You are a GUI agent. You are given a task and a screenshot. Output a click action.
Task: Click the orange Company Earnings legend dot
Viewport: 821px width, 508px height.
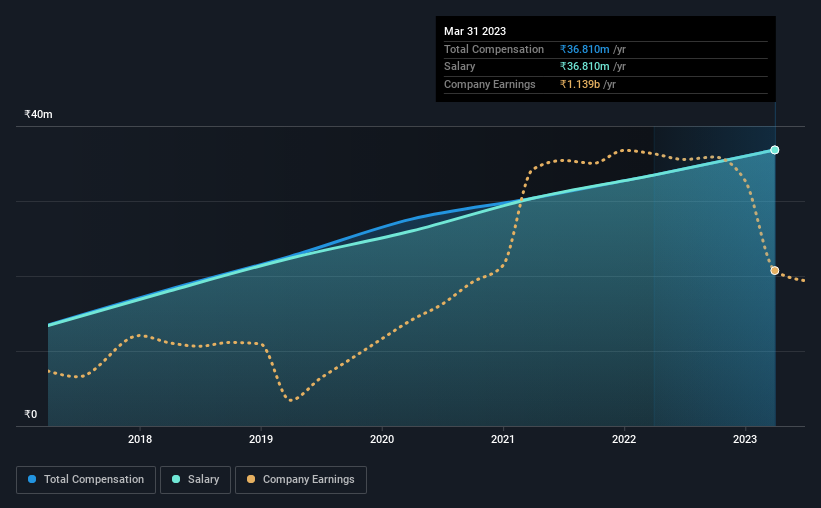pyautogui.click(x=251, y=479)
